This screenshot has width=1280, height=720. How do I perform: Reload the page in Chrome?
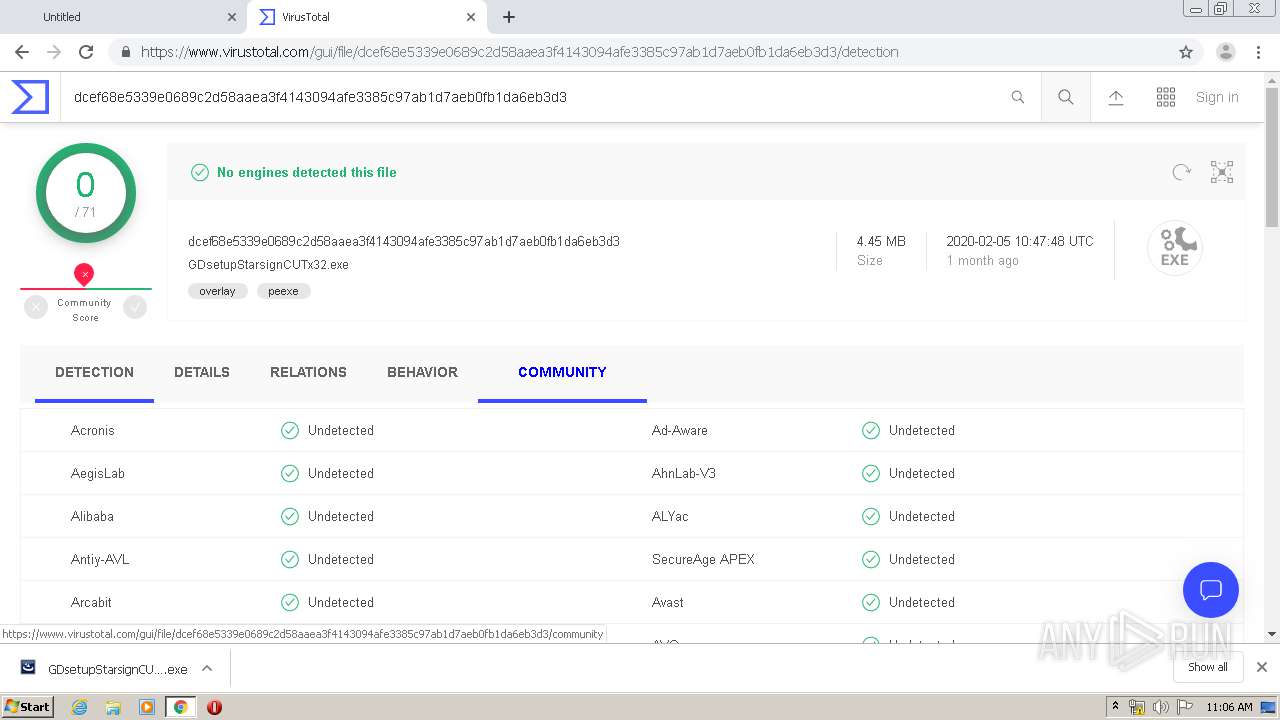coord(86,52)
